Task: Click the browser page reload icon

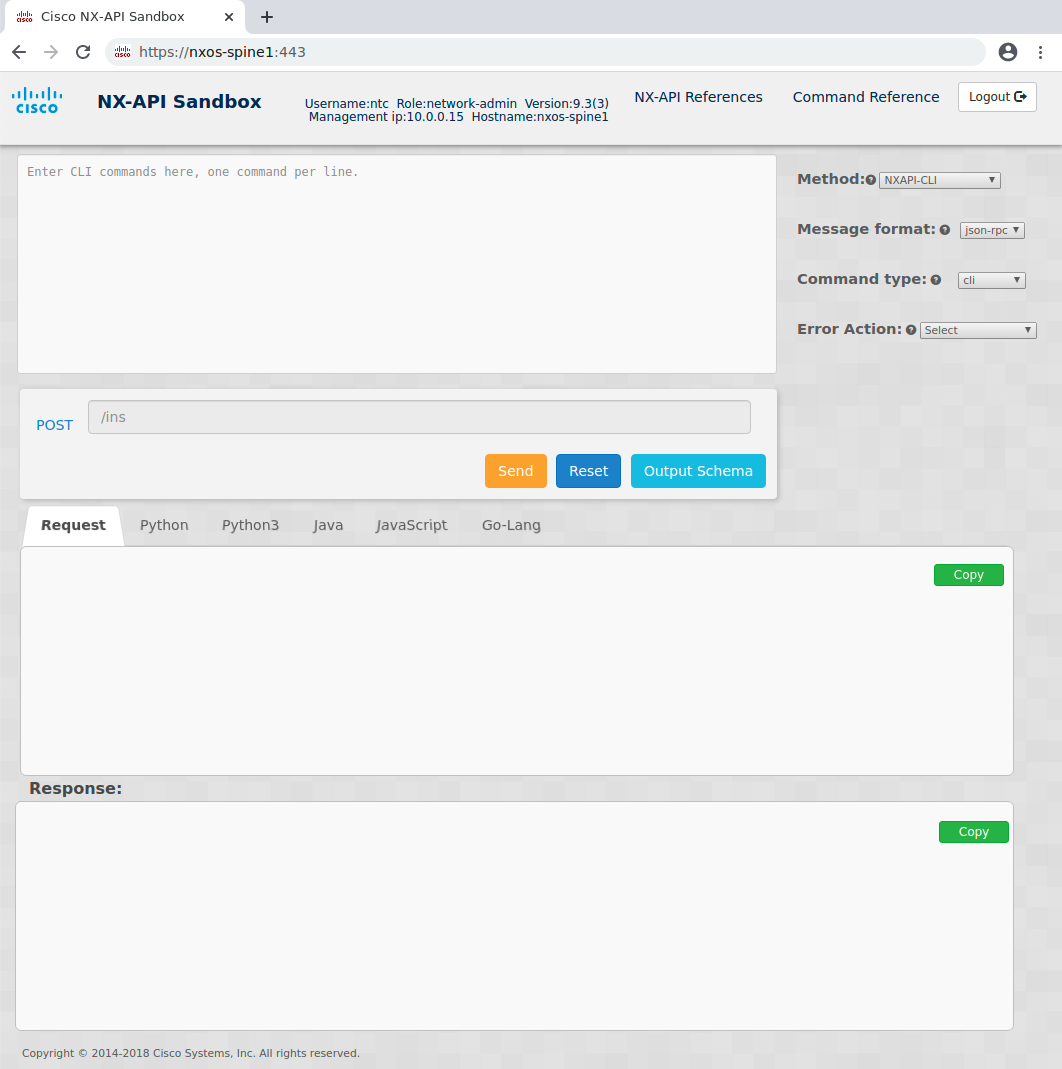Action: 83,51
